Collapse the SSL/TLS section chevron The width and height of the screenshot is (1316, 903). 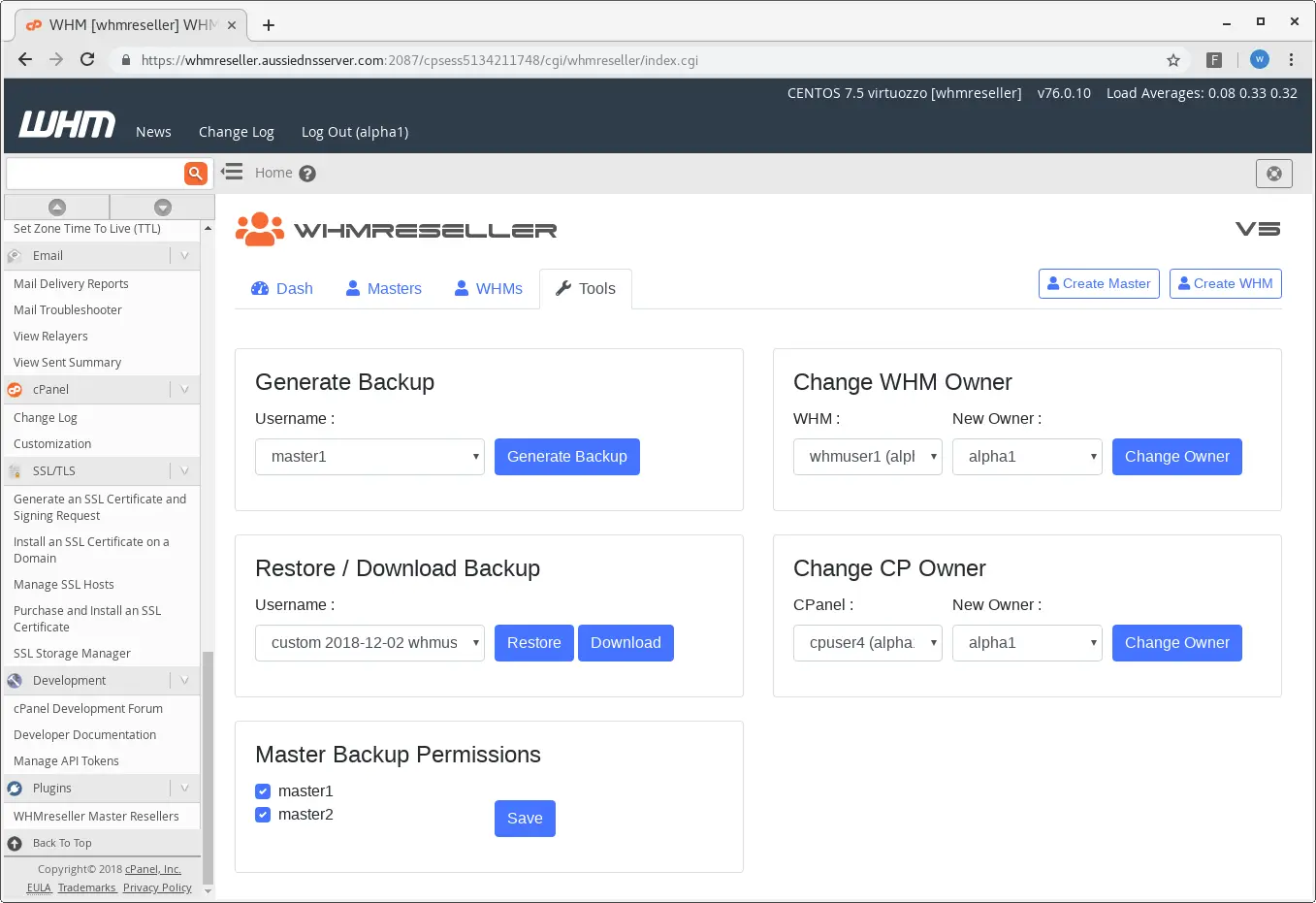click(184, 471)
